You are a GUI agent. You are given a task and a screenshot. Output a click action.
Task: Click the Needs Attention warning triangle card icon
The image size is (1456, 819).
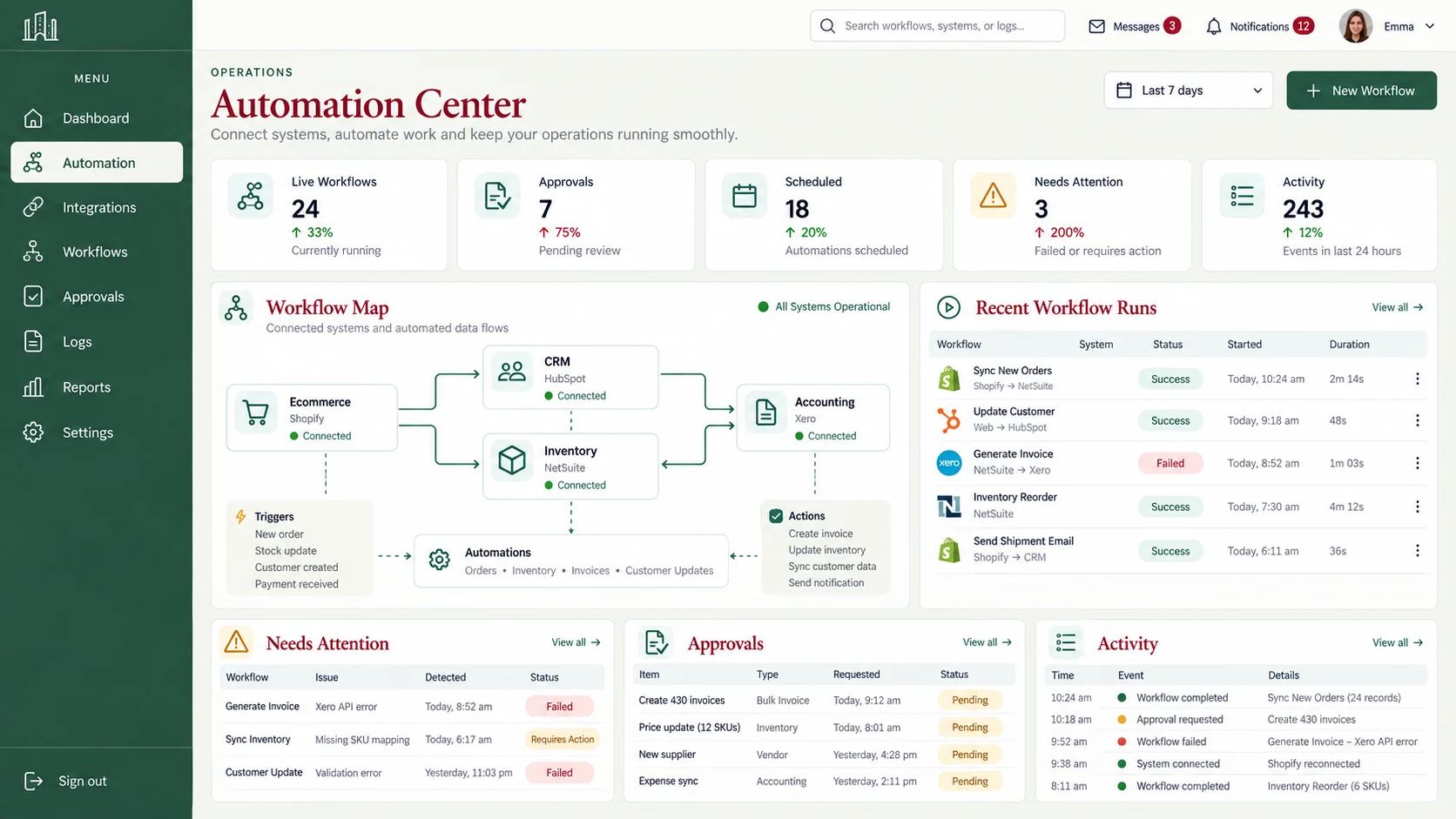coord(993,196)
